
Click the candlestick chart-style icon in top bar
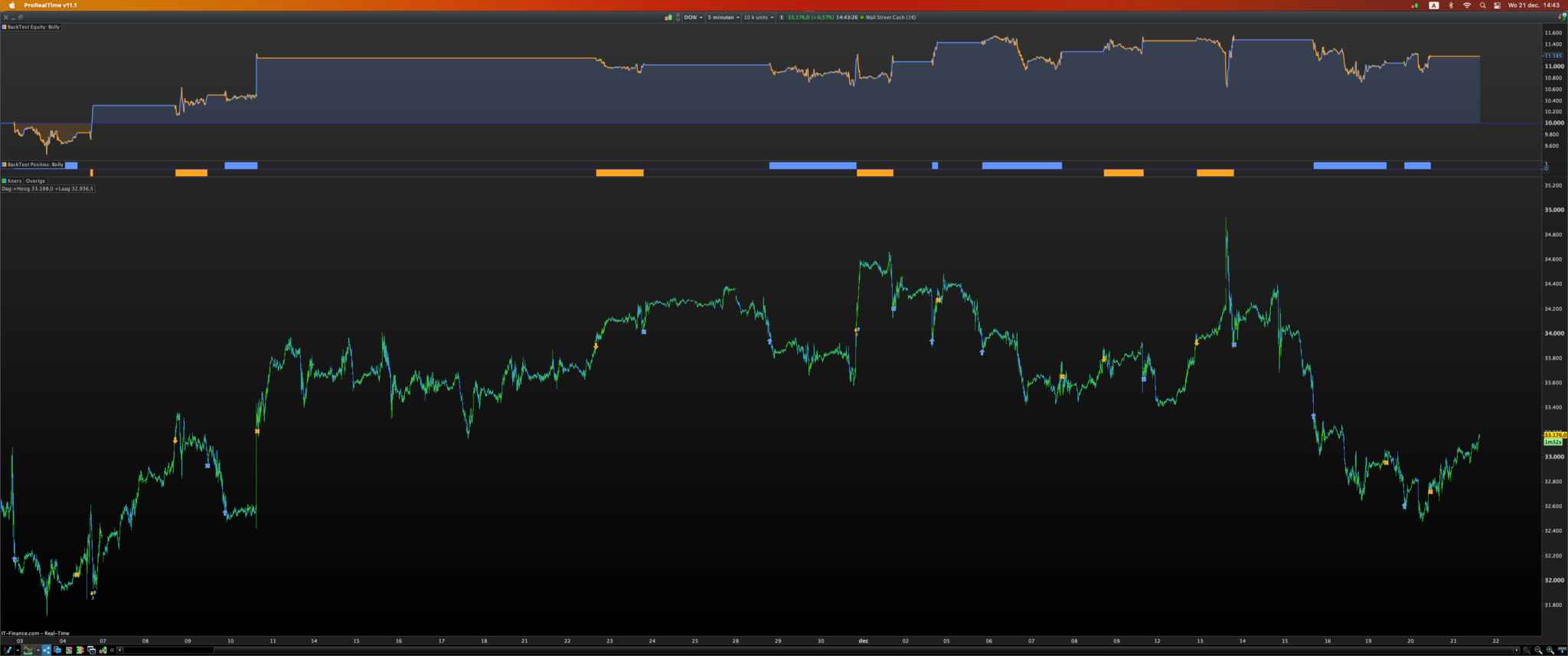(668, 17)
